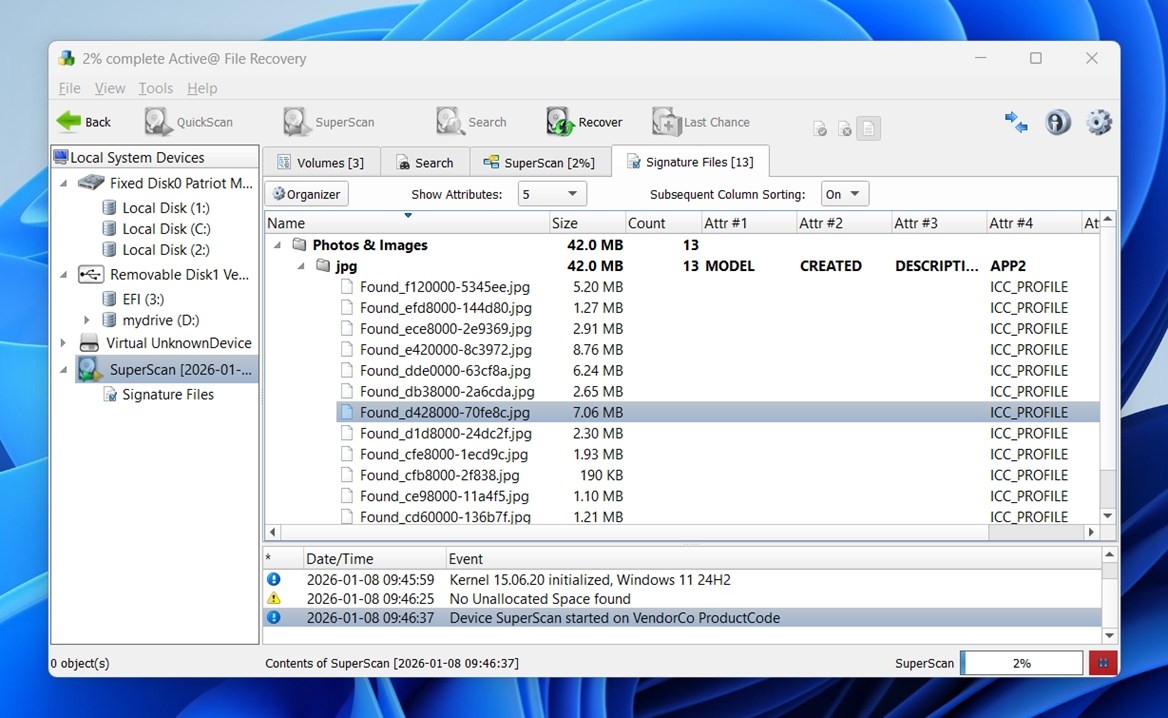Open the Show Attributes dropdown
The image size is (1168, 718).
553,193
